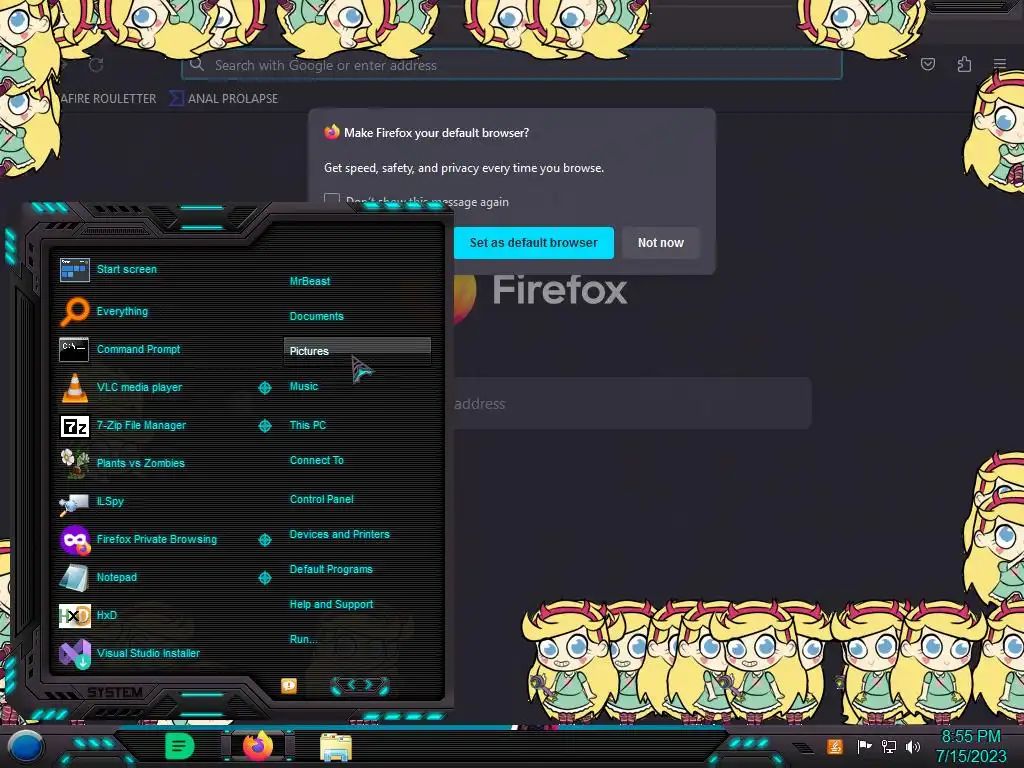Open ILSpy application icon

[74, 504]
